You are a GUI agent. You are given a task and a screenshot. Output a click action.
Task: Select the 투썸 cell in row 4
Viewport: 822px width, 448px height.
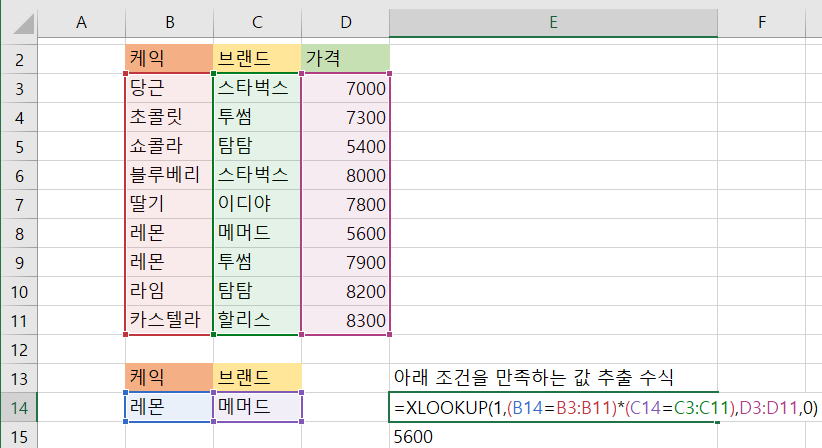pos(257,117)
